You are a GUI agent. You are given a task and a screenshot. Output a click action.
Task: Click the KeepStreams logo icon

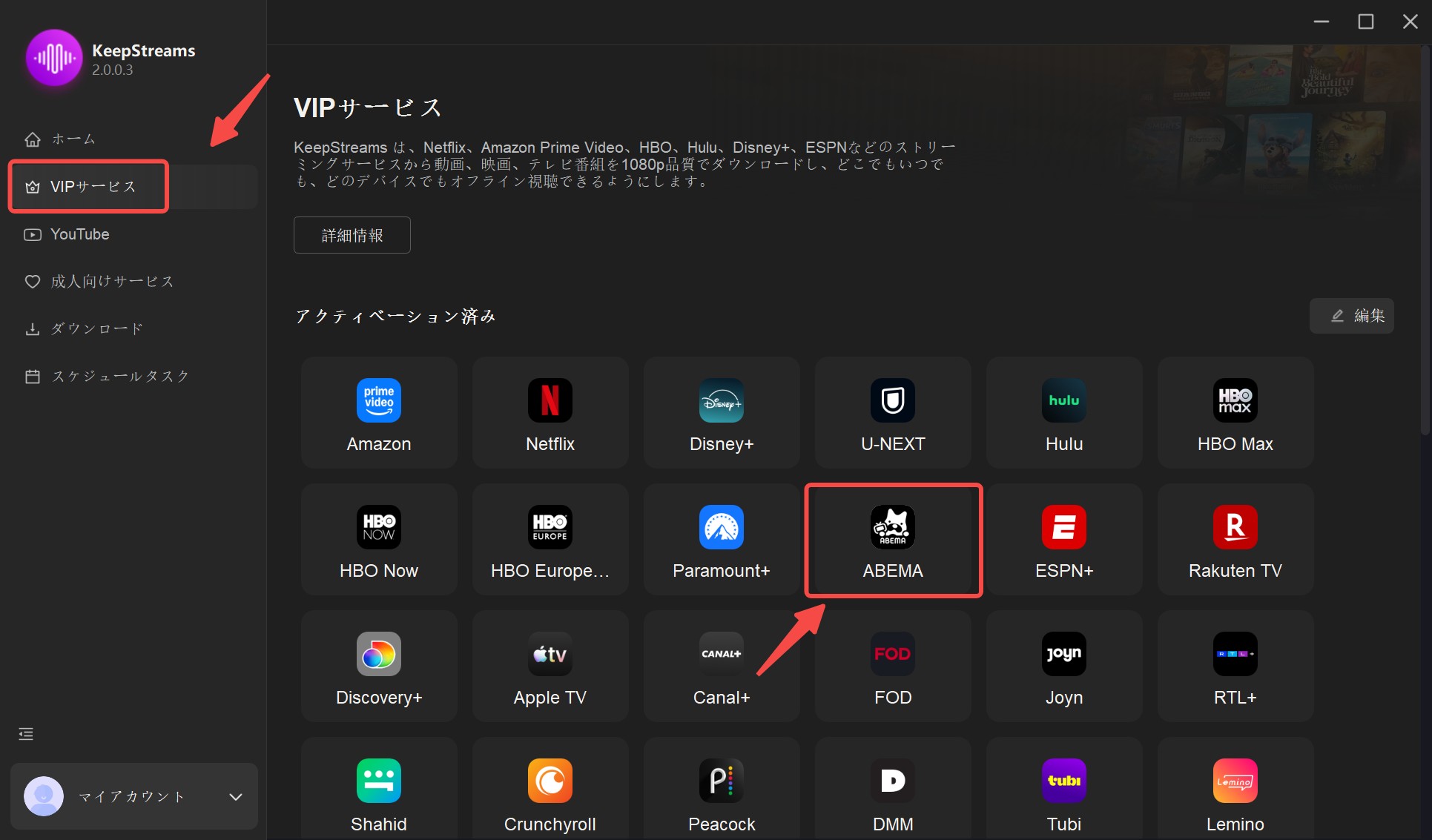tap(53, 58)
